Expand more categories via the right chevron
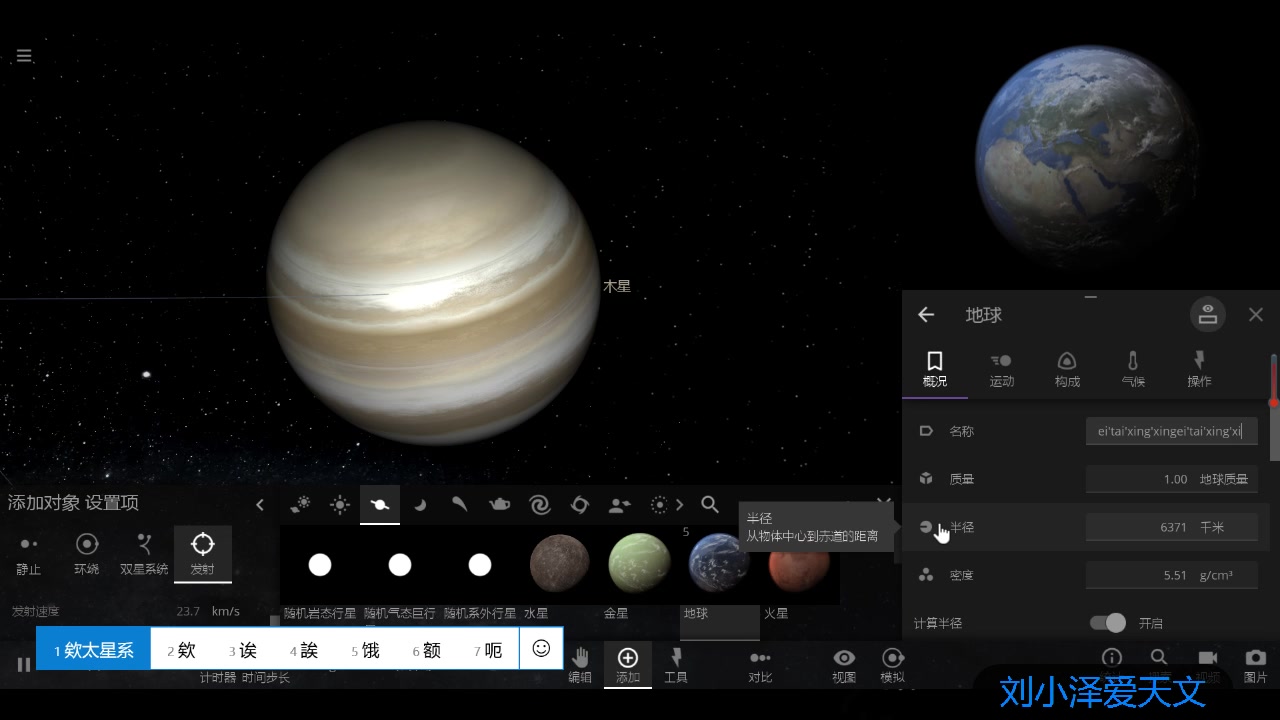 pos(681,505)
